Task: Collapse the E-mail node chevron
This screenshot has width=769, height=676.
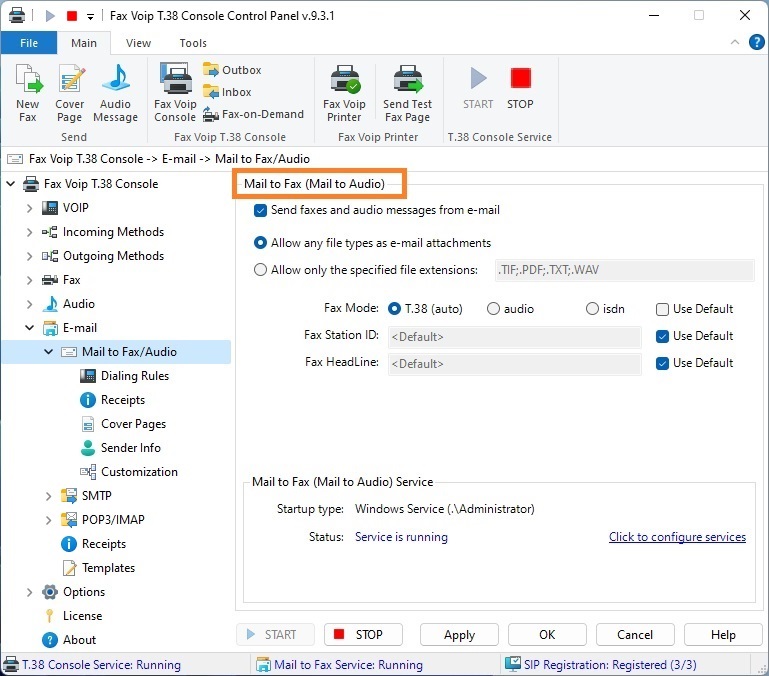Action: 29,328
